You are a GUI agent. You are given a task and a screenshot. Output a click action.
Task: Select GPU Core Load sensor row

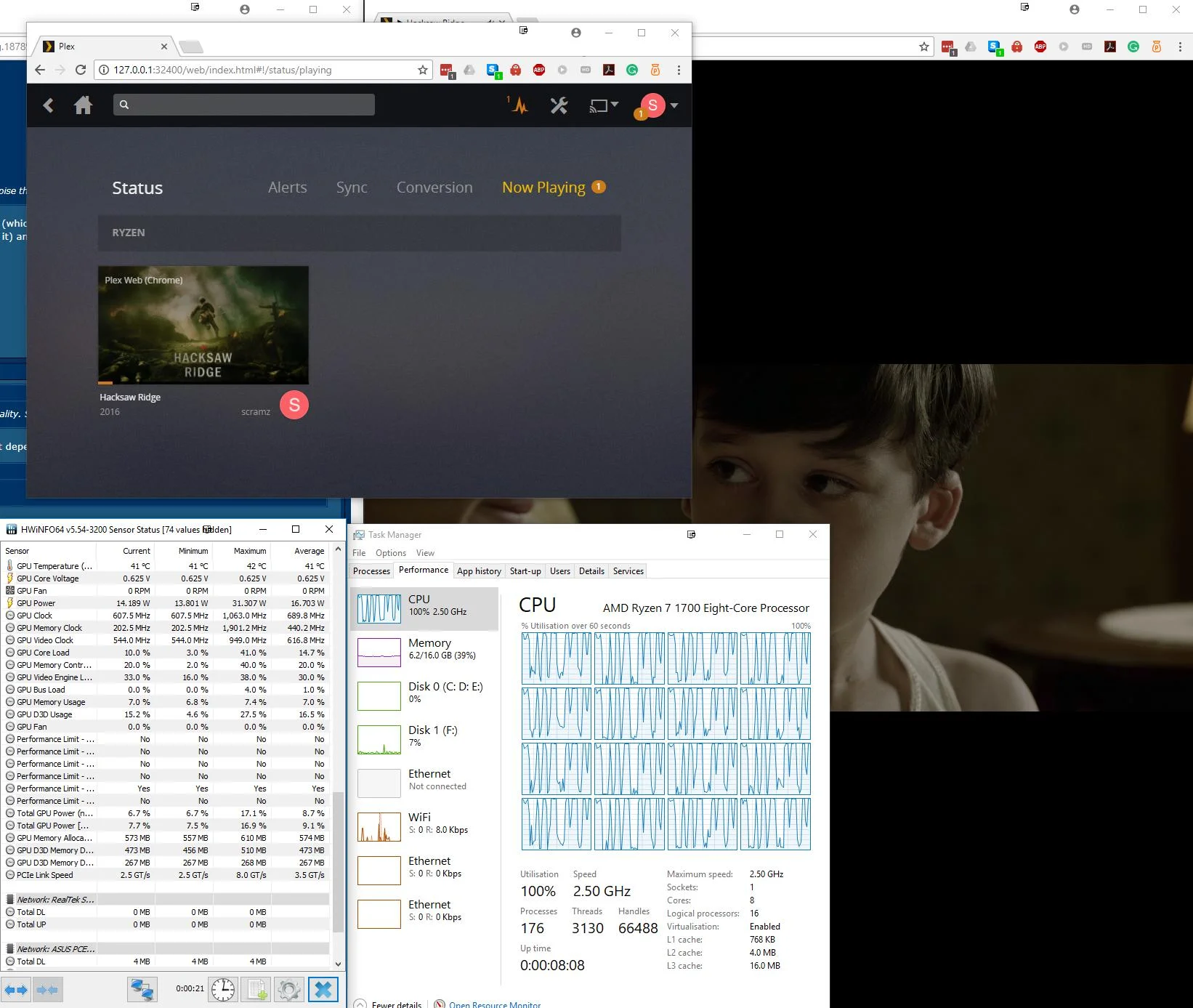click(x=166, y=653)
